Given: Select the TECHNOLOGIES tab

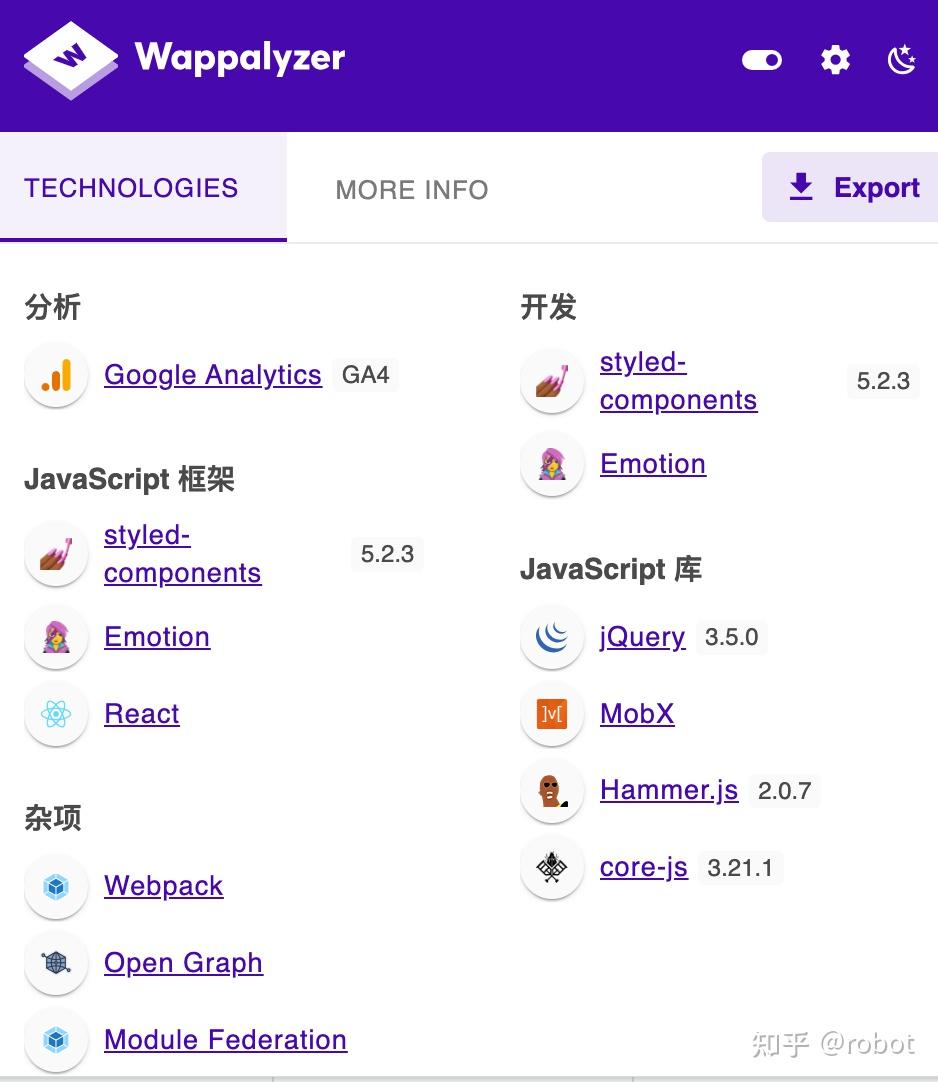Looking at the screenshot, I should point(131,188).
